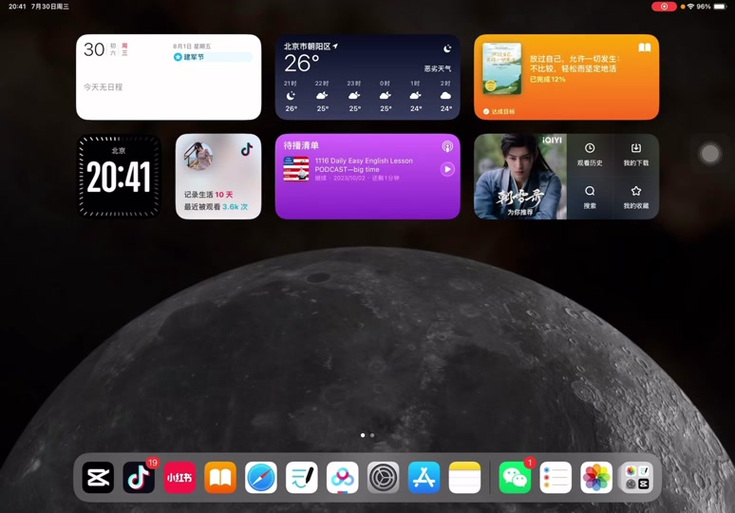Open the Settings gear app in dock

(383, 477)
